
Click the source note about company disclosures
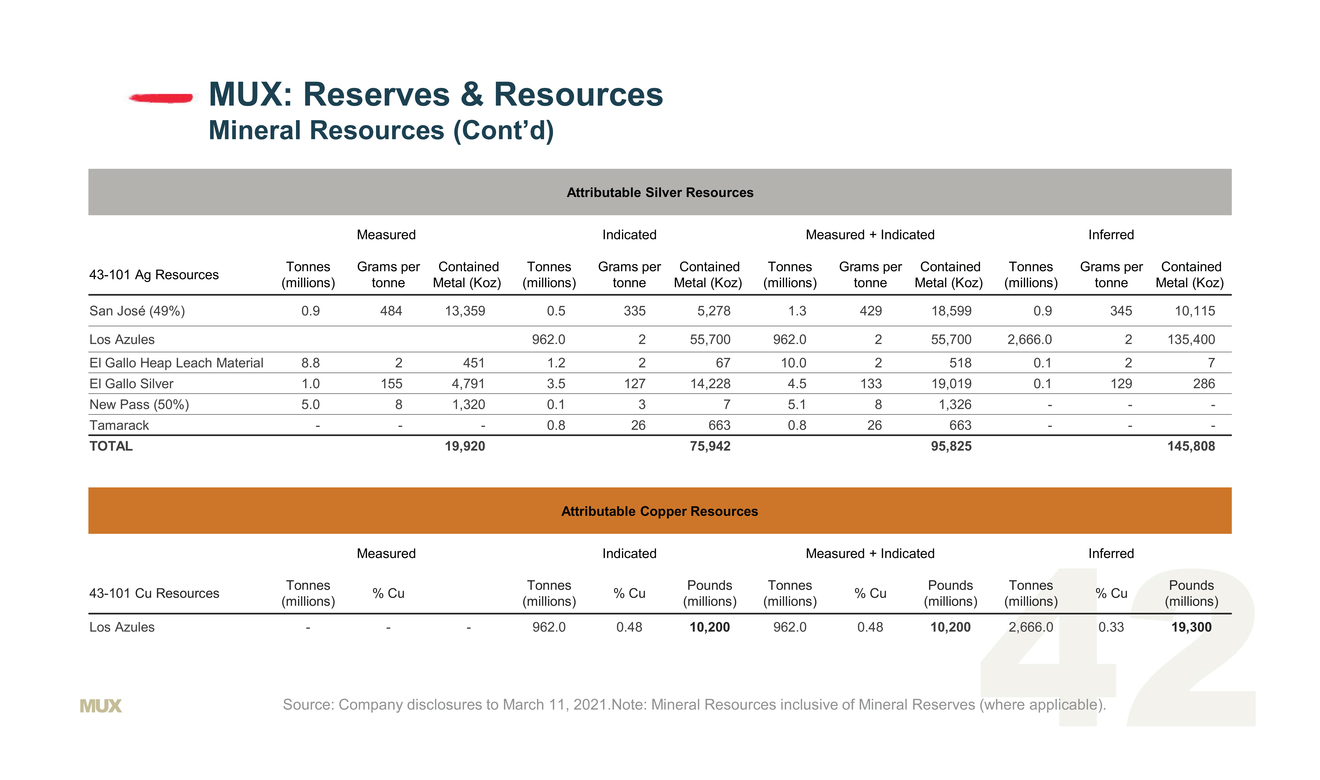click(x=696, y=705)
